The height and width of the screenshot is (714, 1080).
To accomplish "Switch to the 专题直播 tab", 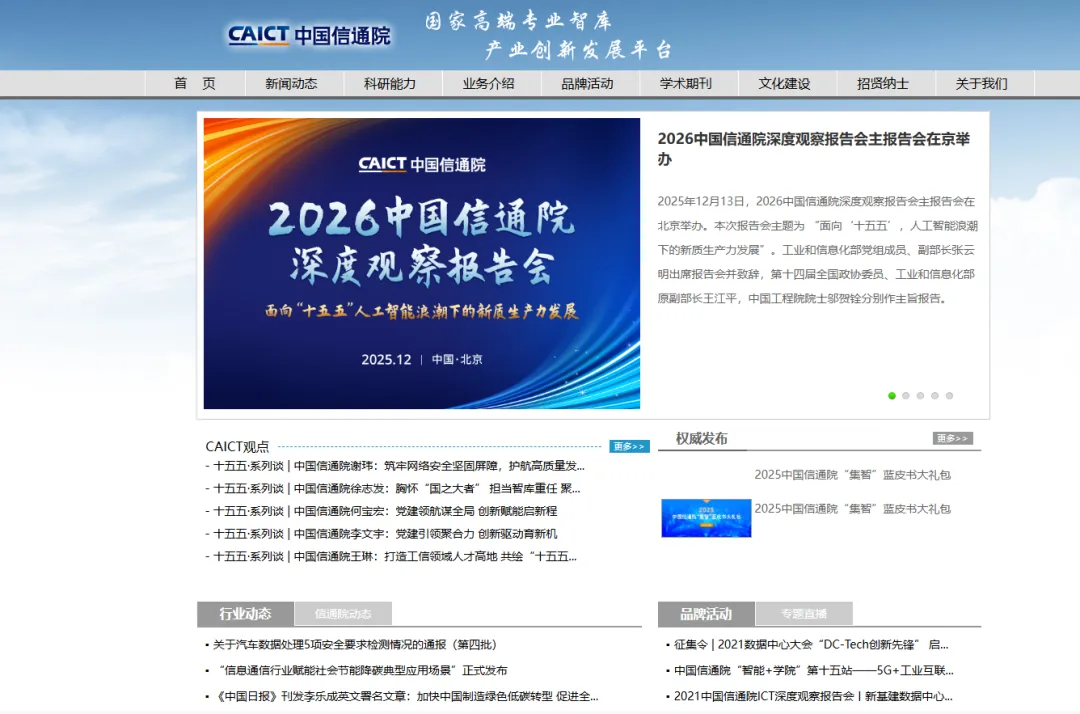I will point(804,613).
